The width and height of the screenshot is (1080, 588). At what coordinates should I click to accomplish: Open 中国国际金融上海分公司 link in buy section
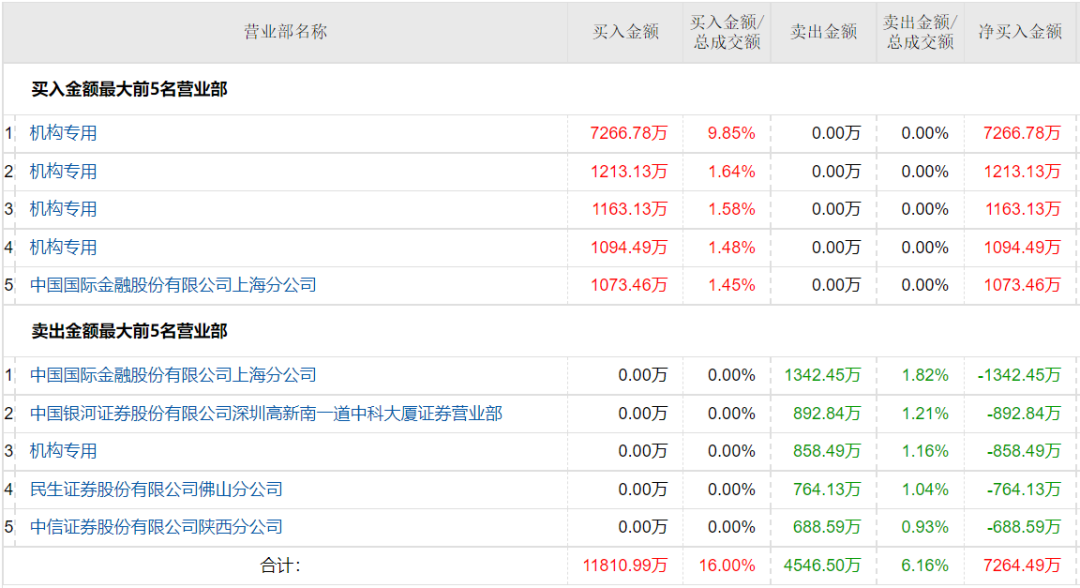[173, 285]
